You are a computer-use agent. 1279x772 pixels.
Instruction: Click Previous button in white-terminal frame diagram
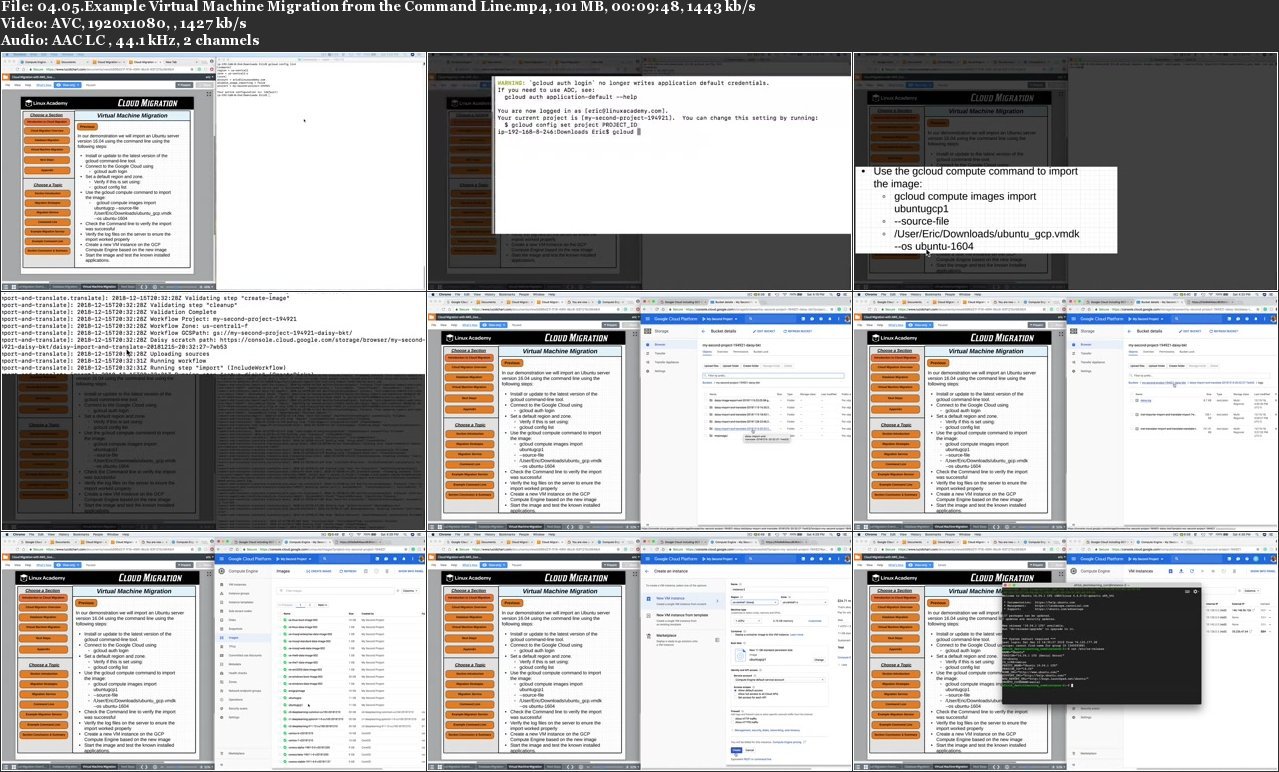(x=87, y=127)
